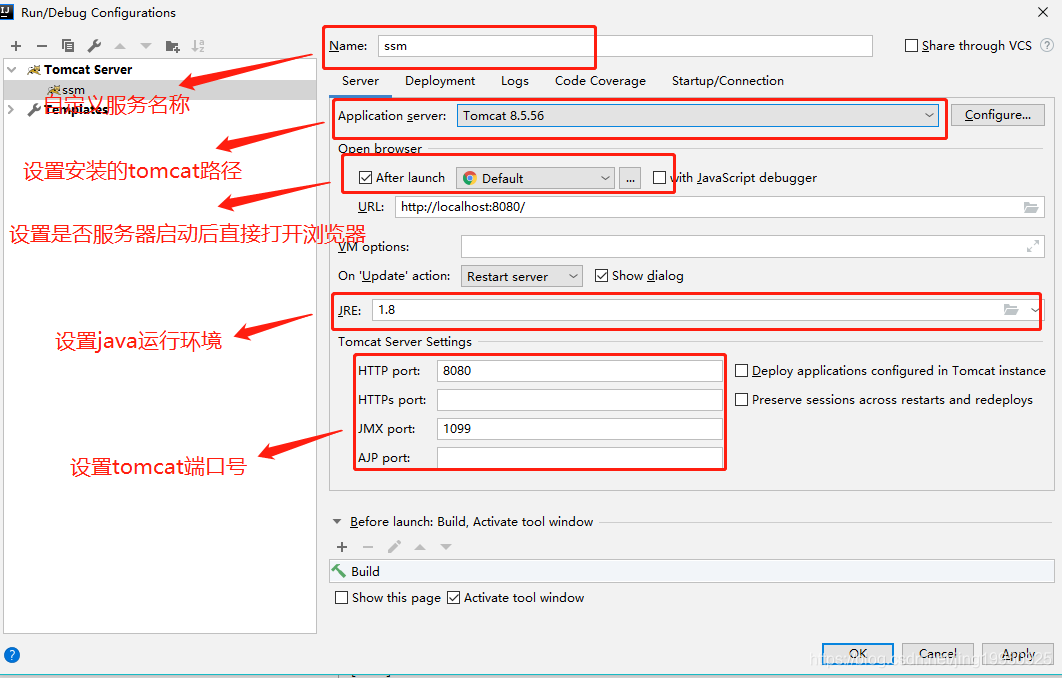Click the HTTPs port field
The width and height of the screenshot is (1062, 678).
580,400
